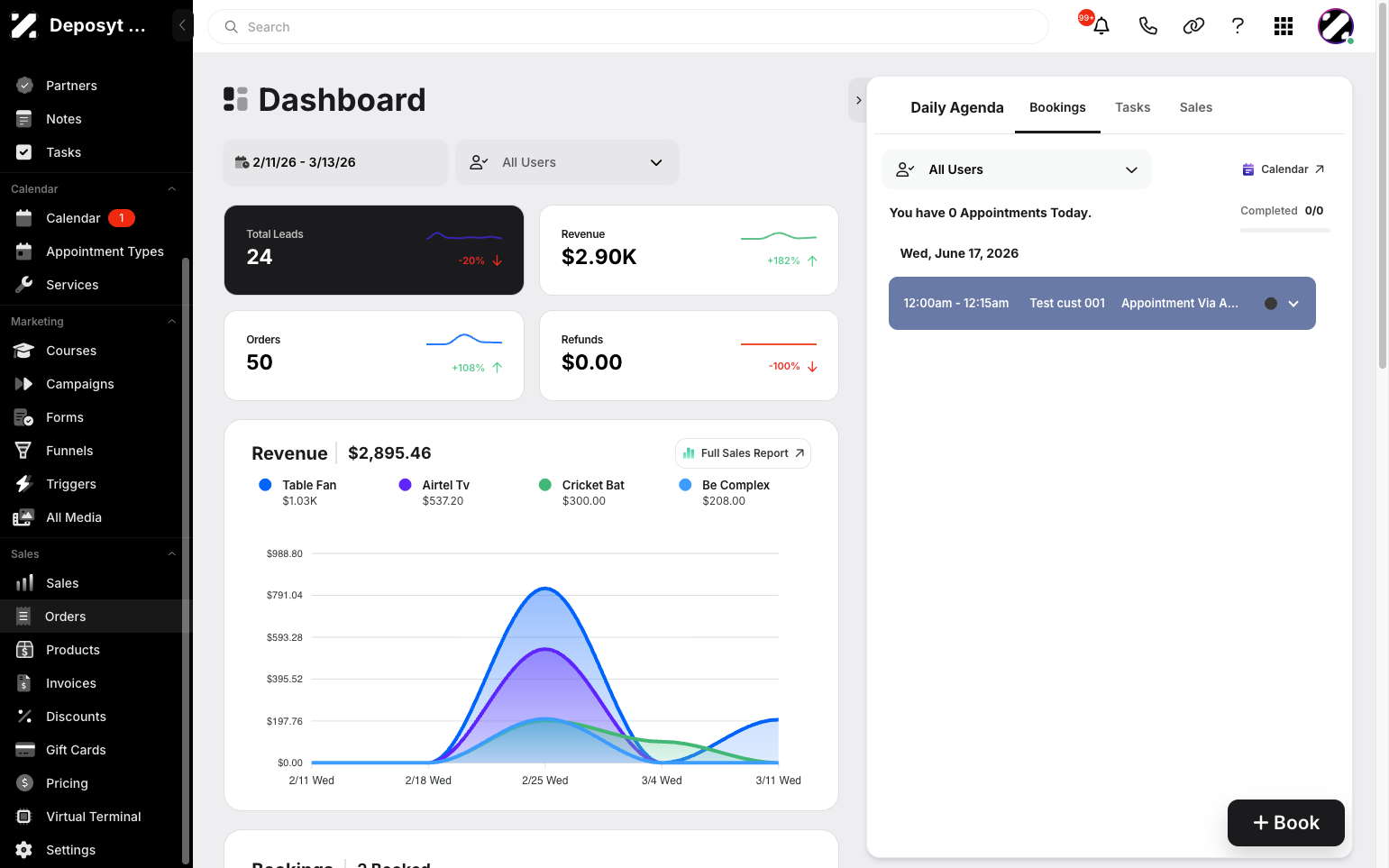Image resolution: width=1389 pixels, height=868 pixels.
Task: Click the Services wrench icon
Action: 24,285
